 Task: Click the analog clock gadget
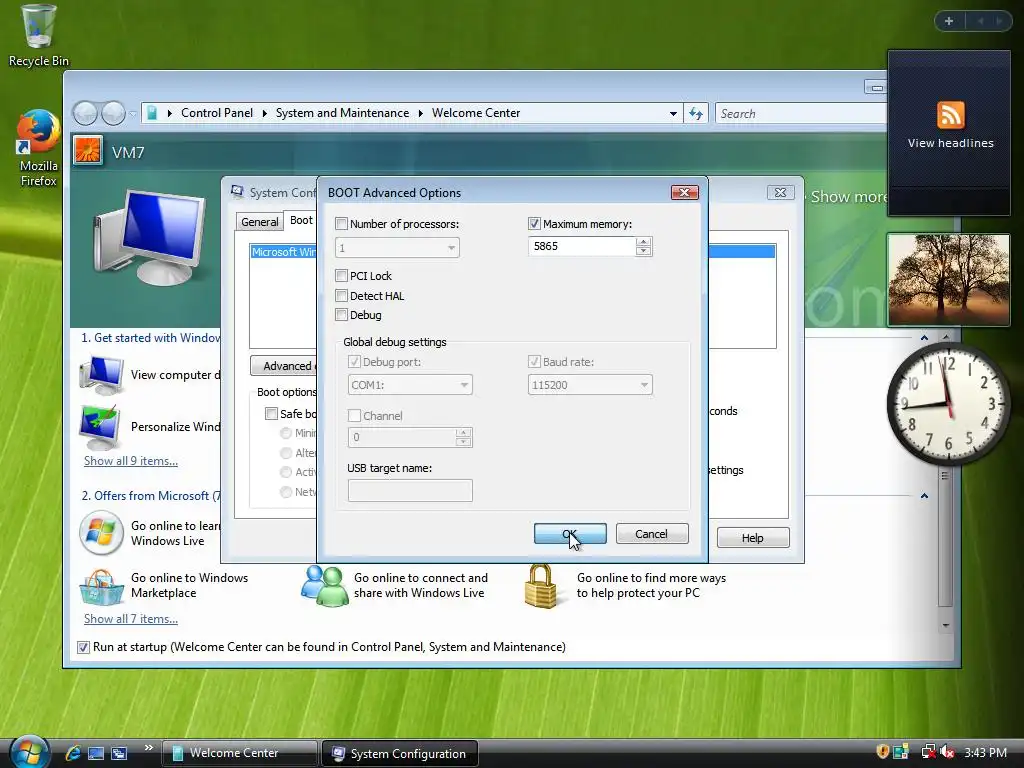coord(948,405)
